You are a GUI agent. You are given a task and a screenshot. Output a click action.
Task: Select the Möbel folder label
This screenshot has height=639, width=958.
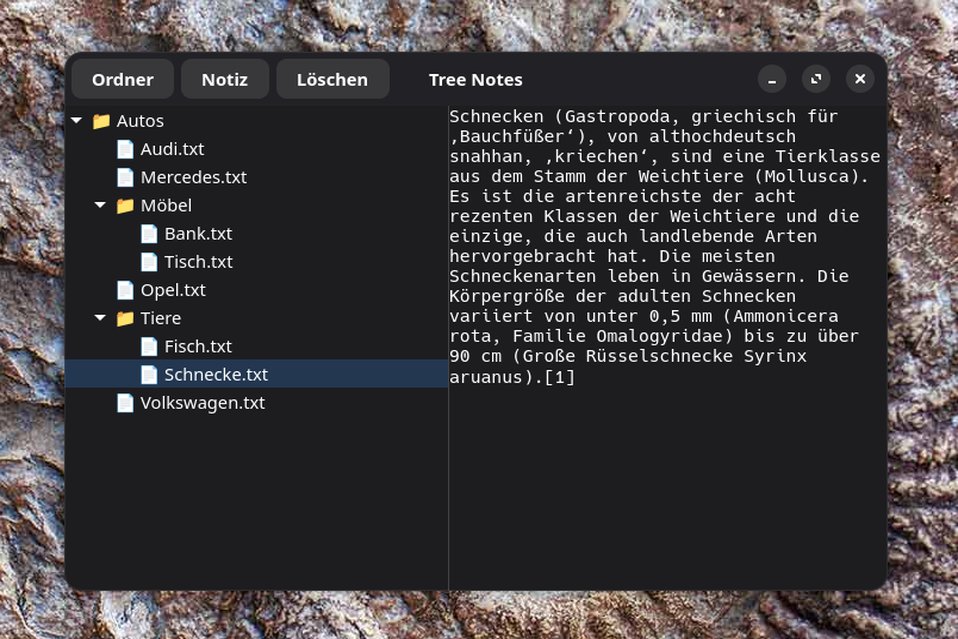(x=166, y=205)
